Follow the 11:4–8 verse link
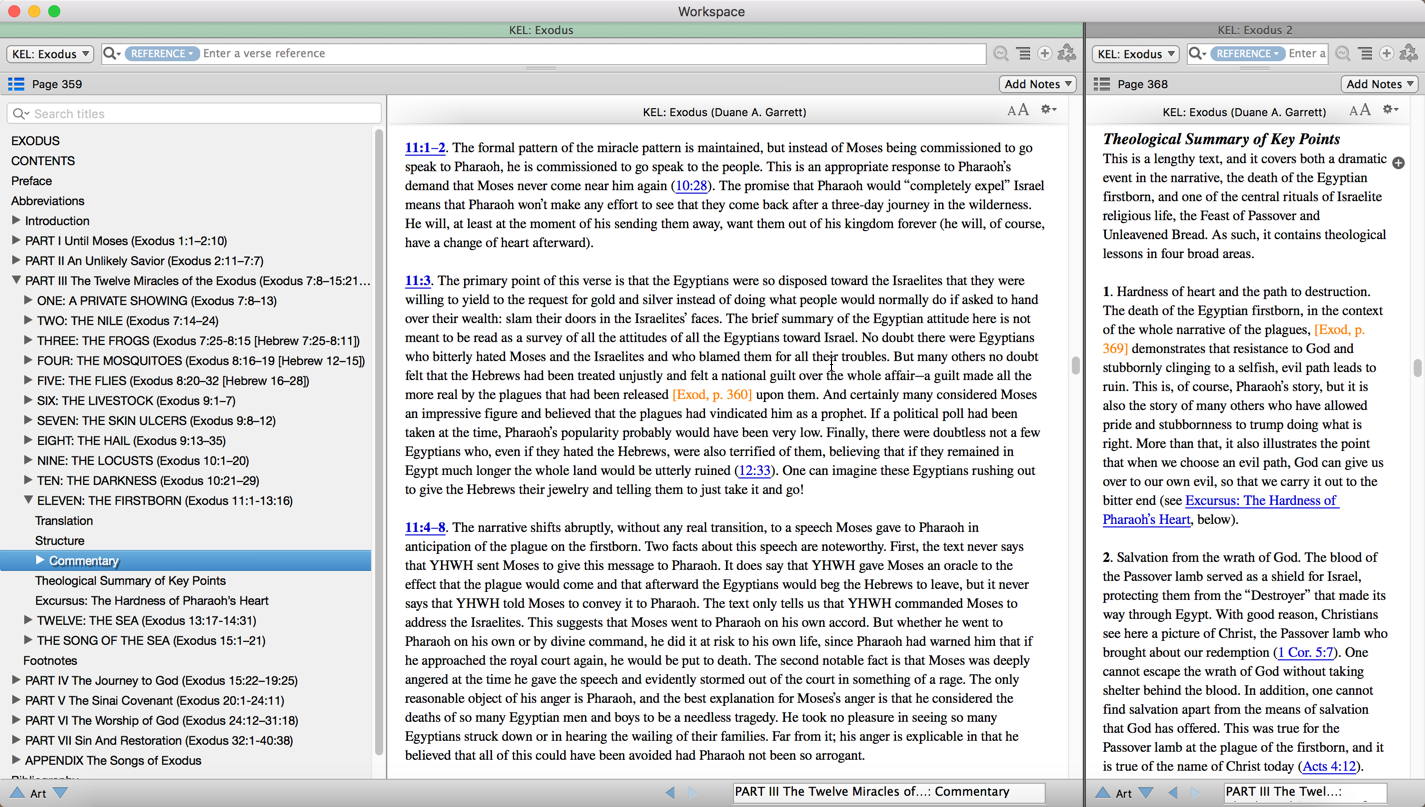The width and height of the screenshot is (1425, 807). pyautogui.click(x=425, y=528)
